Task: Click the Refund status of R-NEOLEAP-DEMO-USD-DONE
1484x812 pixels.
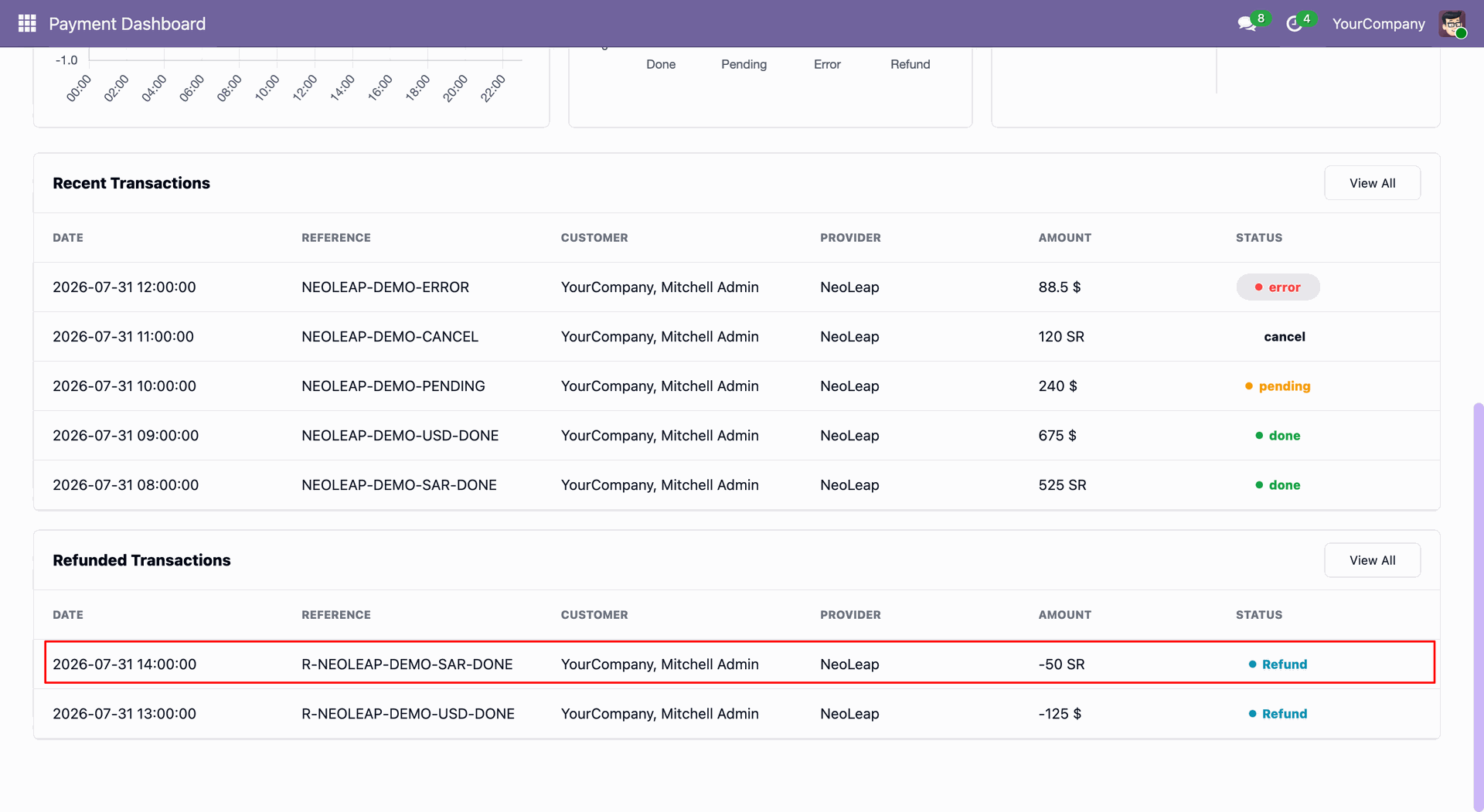Action: pyautogui.click(x=1278, y=713)
